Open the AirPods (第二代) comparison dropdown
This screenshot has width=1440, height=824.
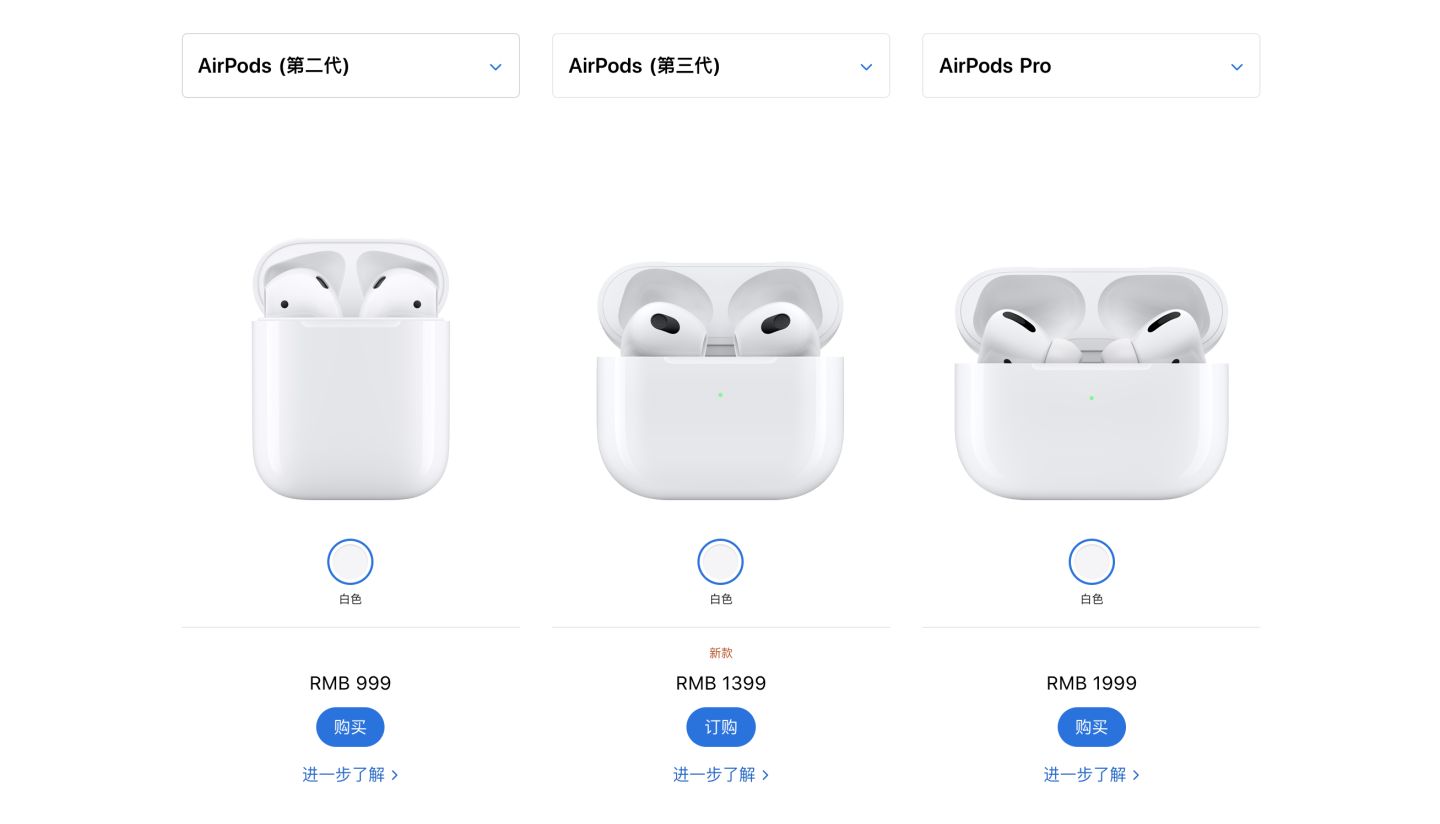pos(351,65)
